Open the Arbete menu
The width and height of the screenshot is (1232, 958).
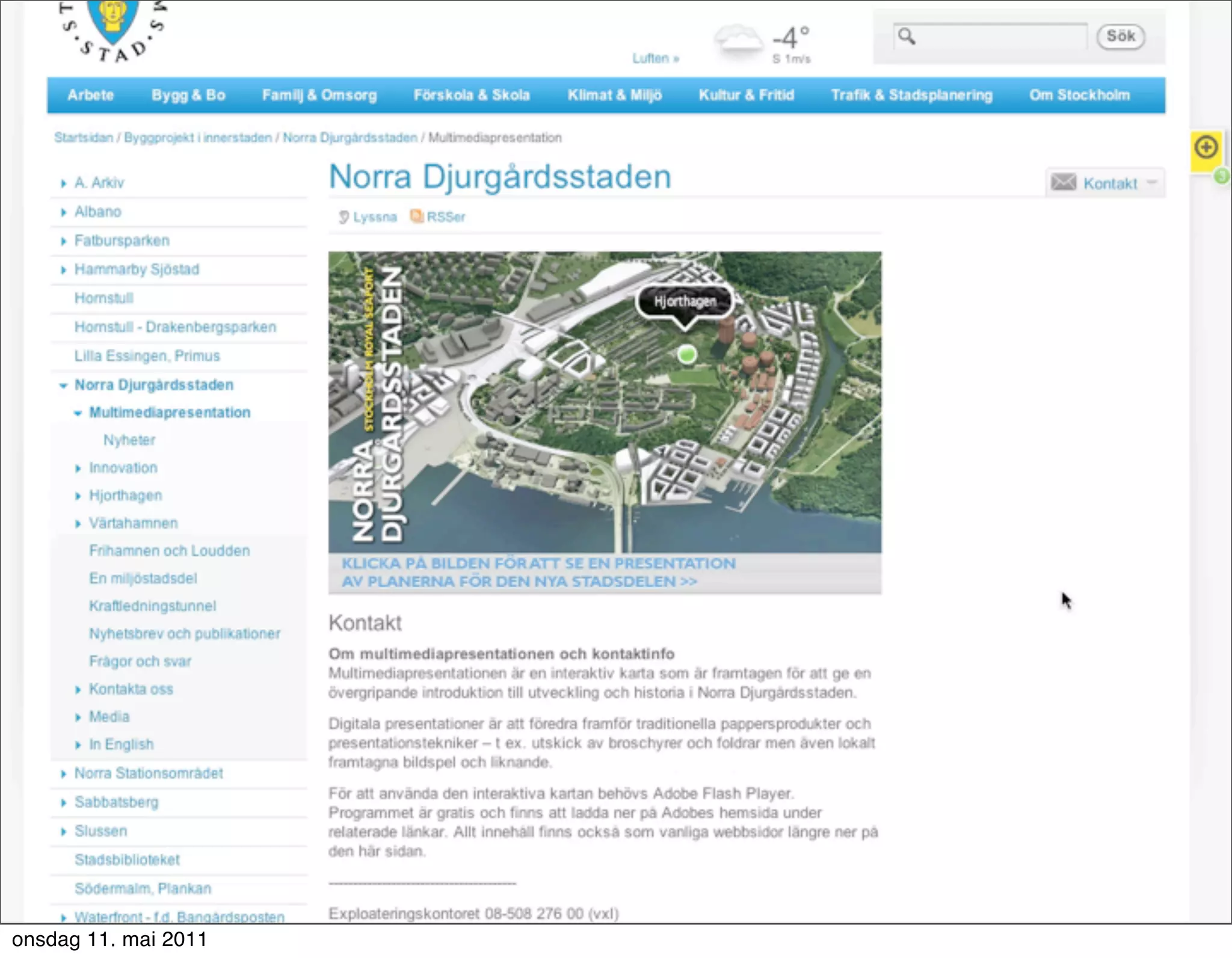[x=91, y=95]
